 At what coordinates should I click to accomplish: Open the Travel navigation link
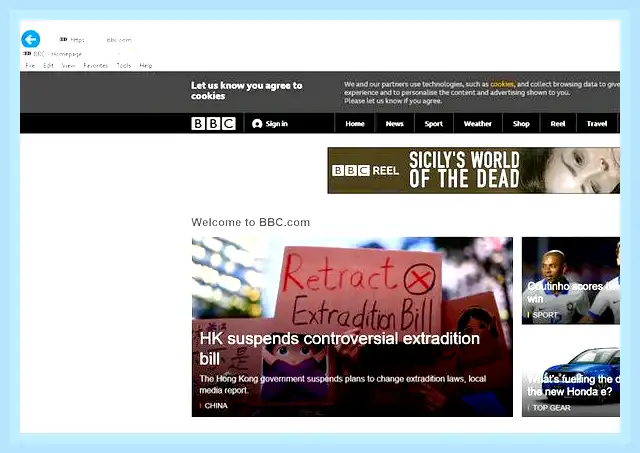tap(596, 124)
